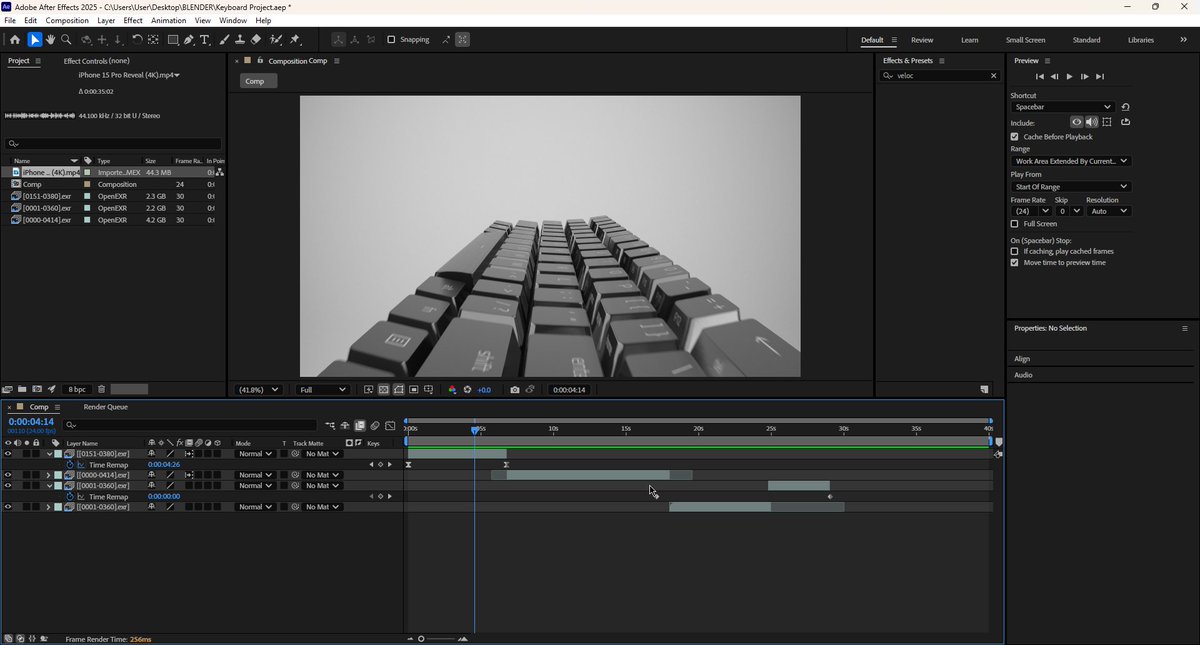Click the current time indicator in timeline
The width and height of the screenshot is (1200, 645).
tap(475, 429)
